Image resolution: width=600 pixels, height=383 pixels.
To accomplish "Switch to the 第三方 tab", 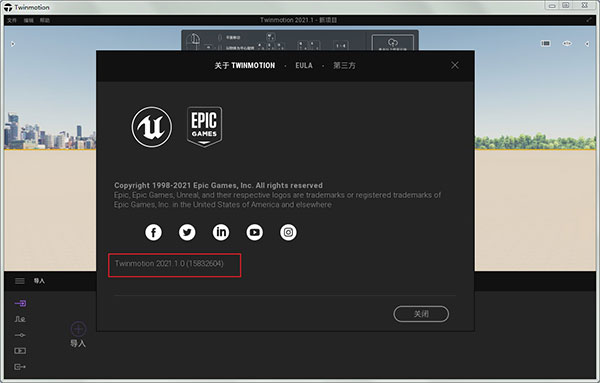I will pos(344,65).
